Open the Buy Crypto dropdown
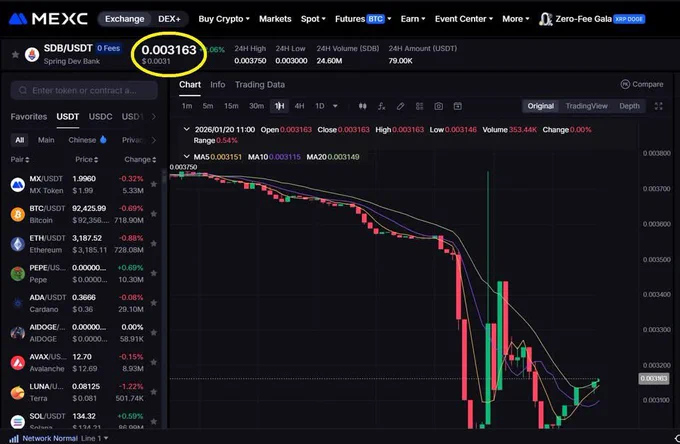 [x=224, y=19]
